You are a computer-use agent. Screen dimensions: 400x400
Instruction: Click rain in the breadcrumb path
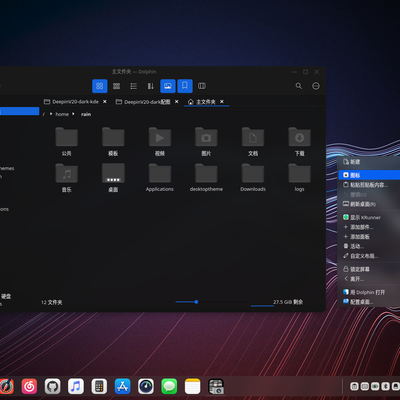point(86,114)
